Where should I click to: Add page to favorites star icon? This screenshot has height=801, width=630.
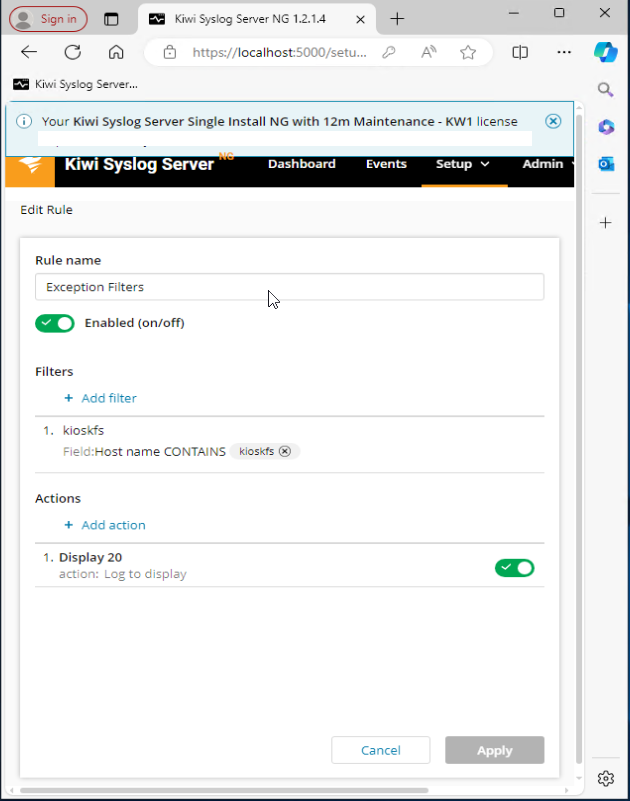pos(468,52)
